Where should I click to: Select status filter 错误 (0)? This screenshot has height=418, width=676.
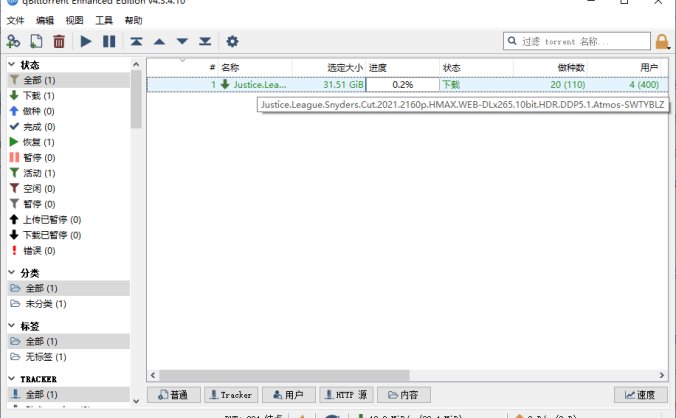click(x=69, y=251)
